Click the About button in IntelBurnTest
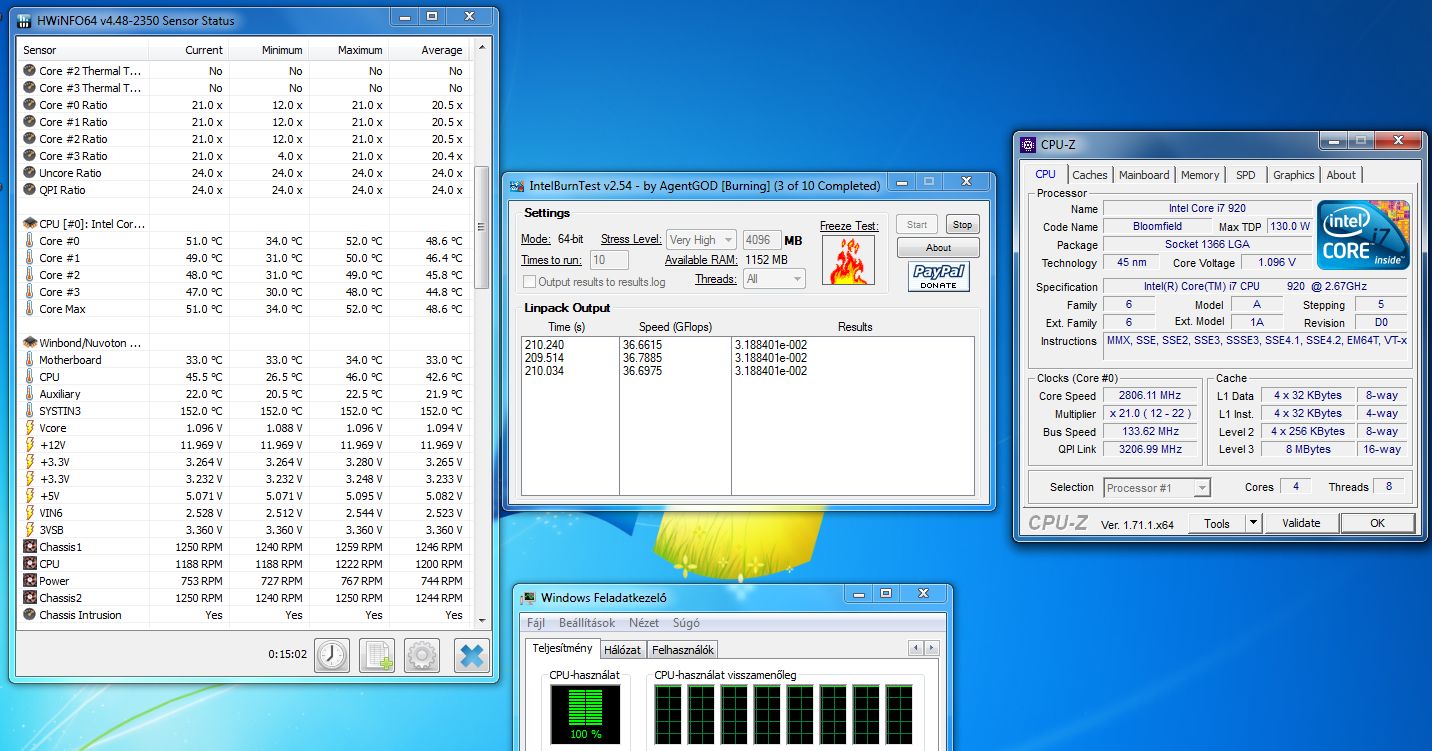The image size is (1432, 751). point(938,248)
